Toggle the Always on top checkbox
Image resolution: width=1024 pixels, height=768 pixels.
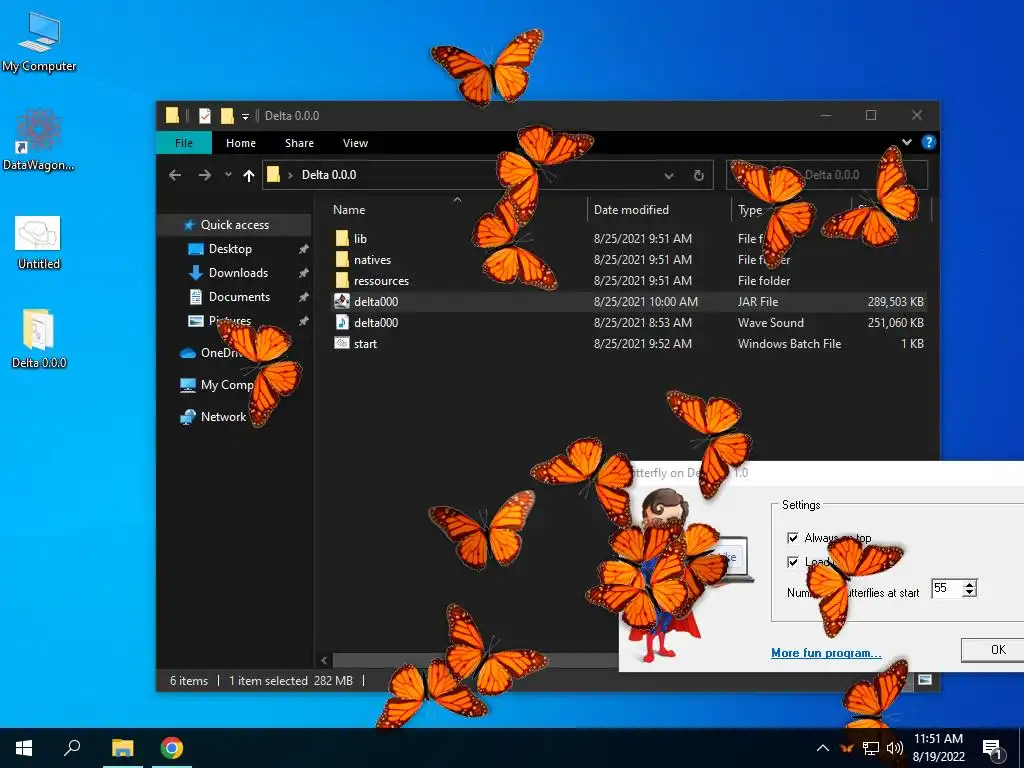(x=793, y=537)
